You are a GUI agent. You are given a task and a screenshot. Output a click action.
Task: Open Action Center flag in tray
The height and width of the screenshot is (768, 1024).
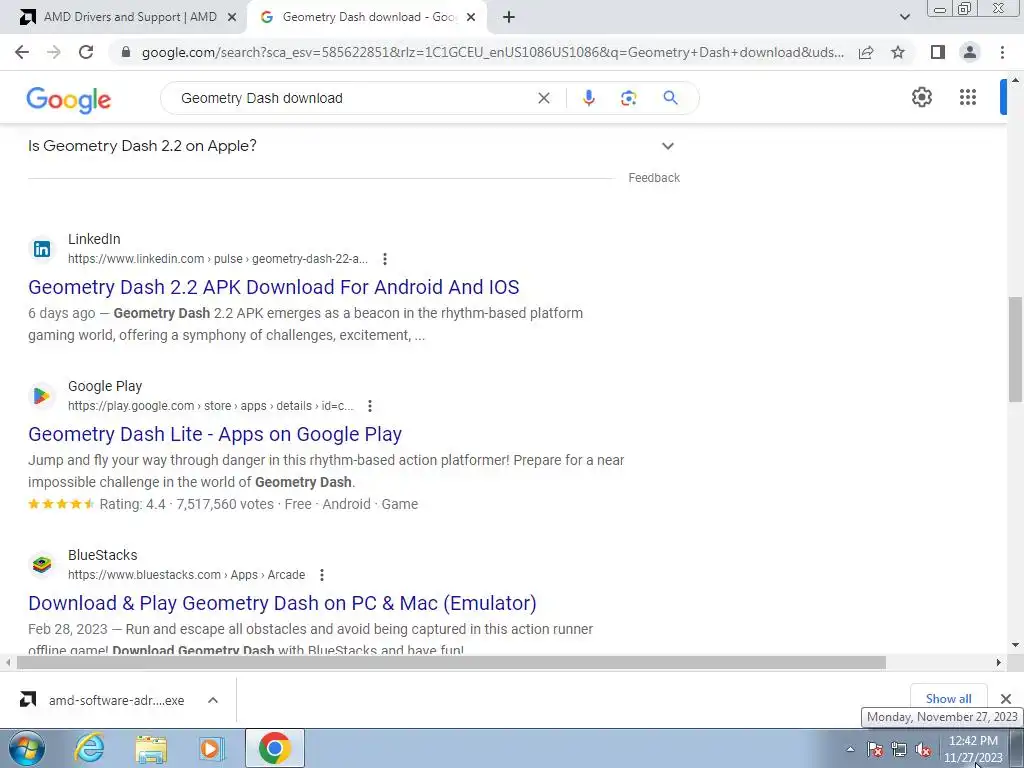click(875, 750)
